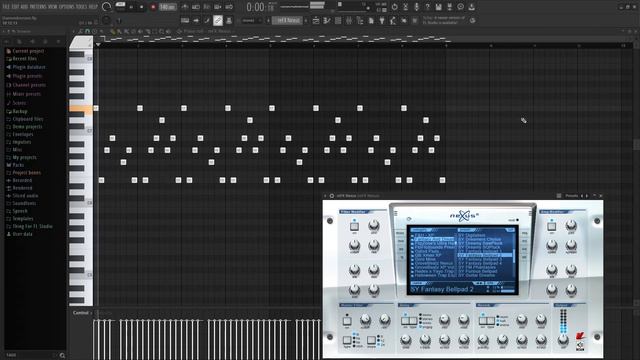Select the piano roll draw pencil tool
The height and width of the screenshot is (360, 640).
(x=113, y=31)
